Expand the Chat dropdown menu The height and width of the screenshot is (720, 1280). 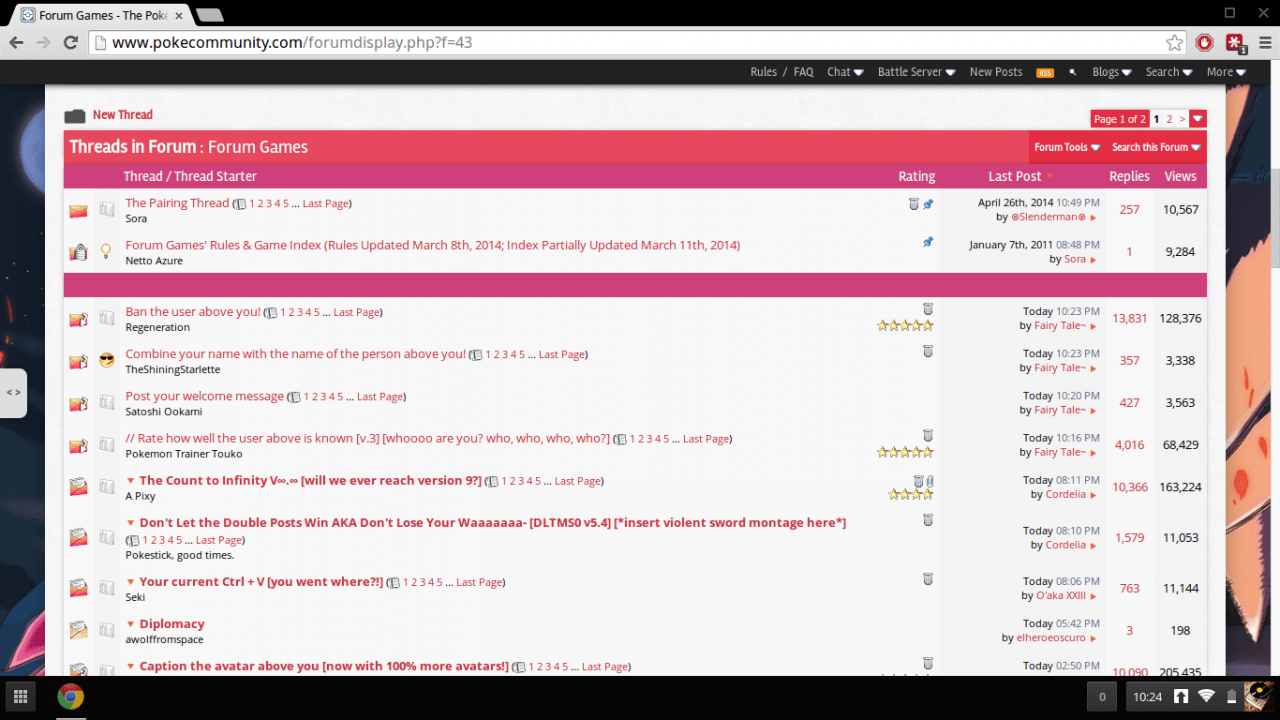click(845, 72)
